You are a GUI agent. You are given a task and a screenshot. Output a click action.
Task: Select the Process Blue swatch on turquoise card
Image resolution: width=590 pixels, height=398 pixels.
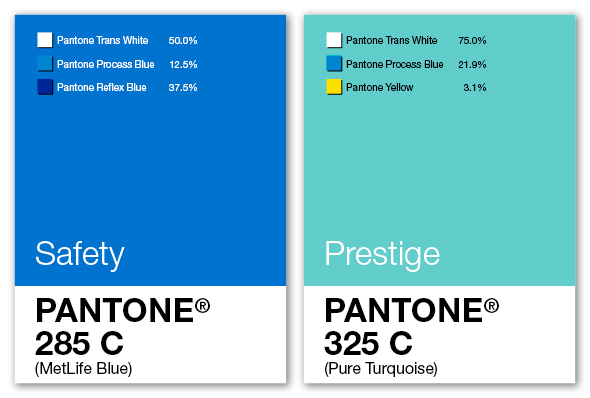click(334, 64)
